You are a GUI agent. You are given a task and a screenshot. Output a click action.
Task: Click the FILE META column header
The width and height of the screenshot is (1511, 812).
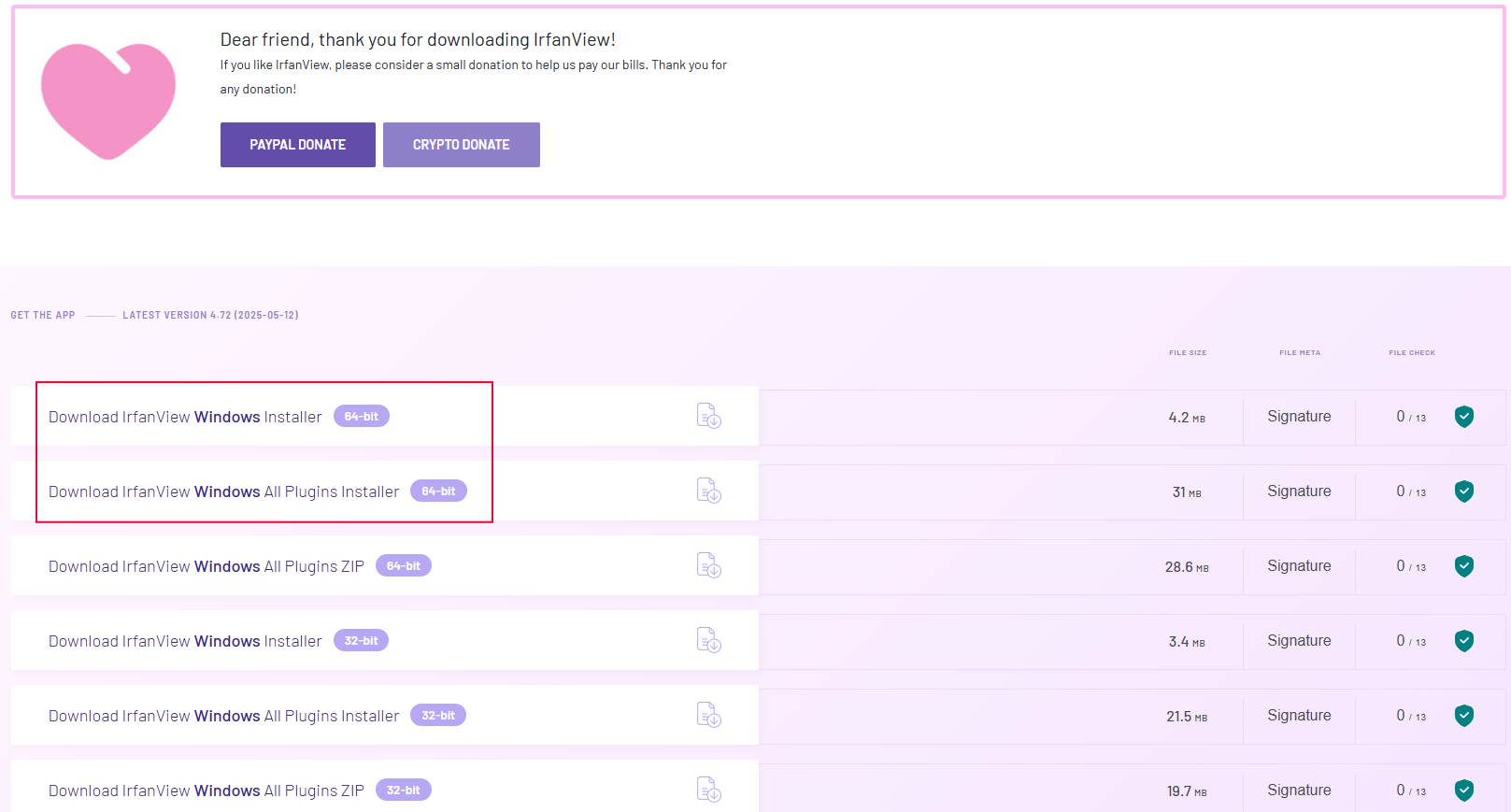[x=1300, y=353]
